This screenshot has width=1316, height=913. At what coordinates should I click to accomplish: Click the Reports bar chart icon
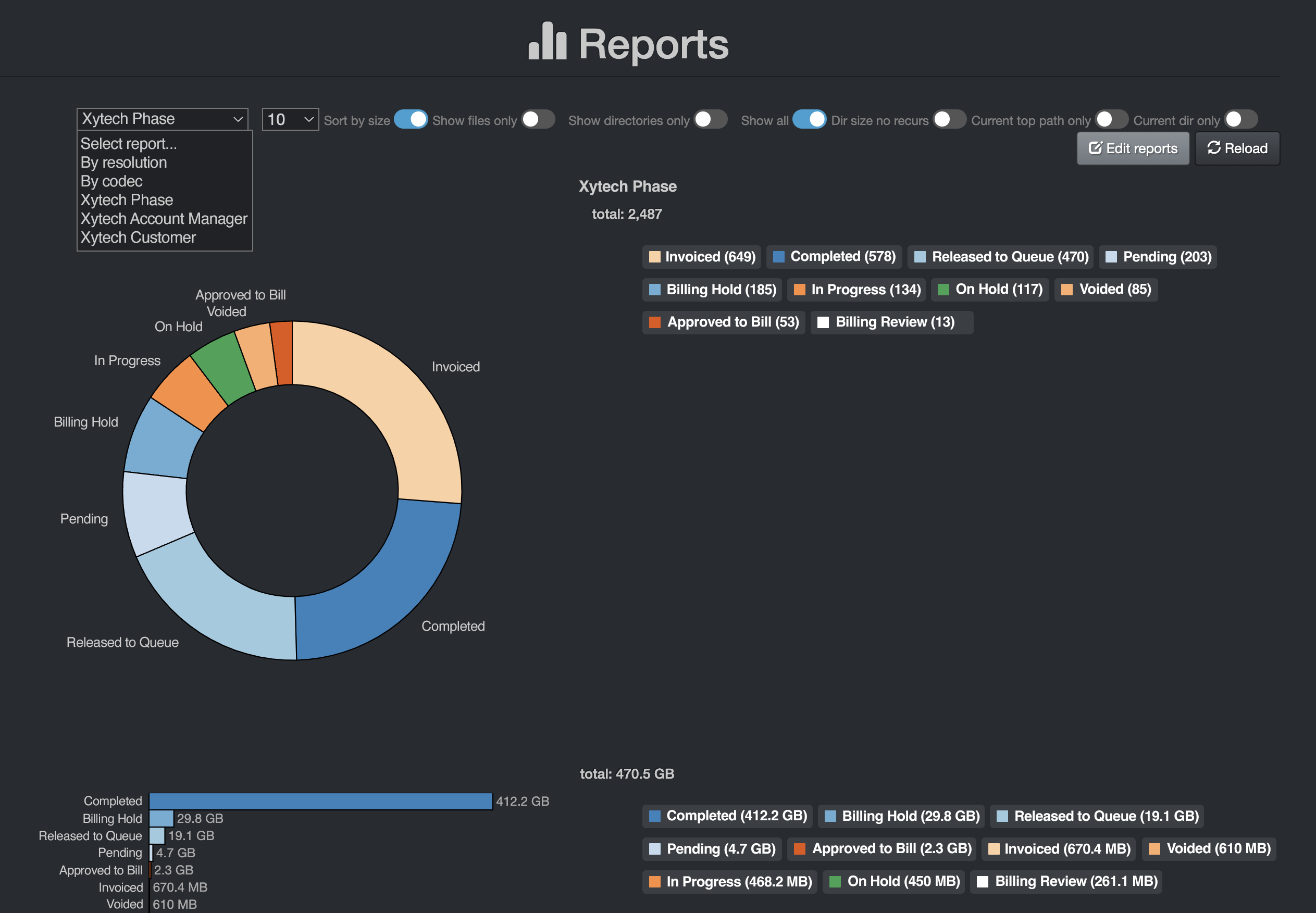coord(547,42)
